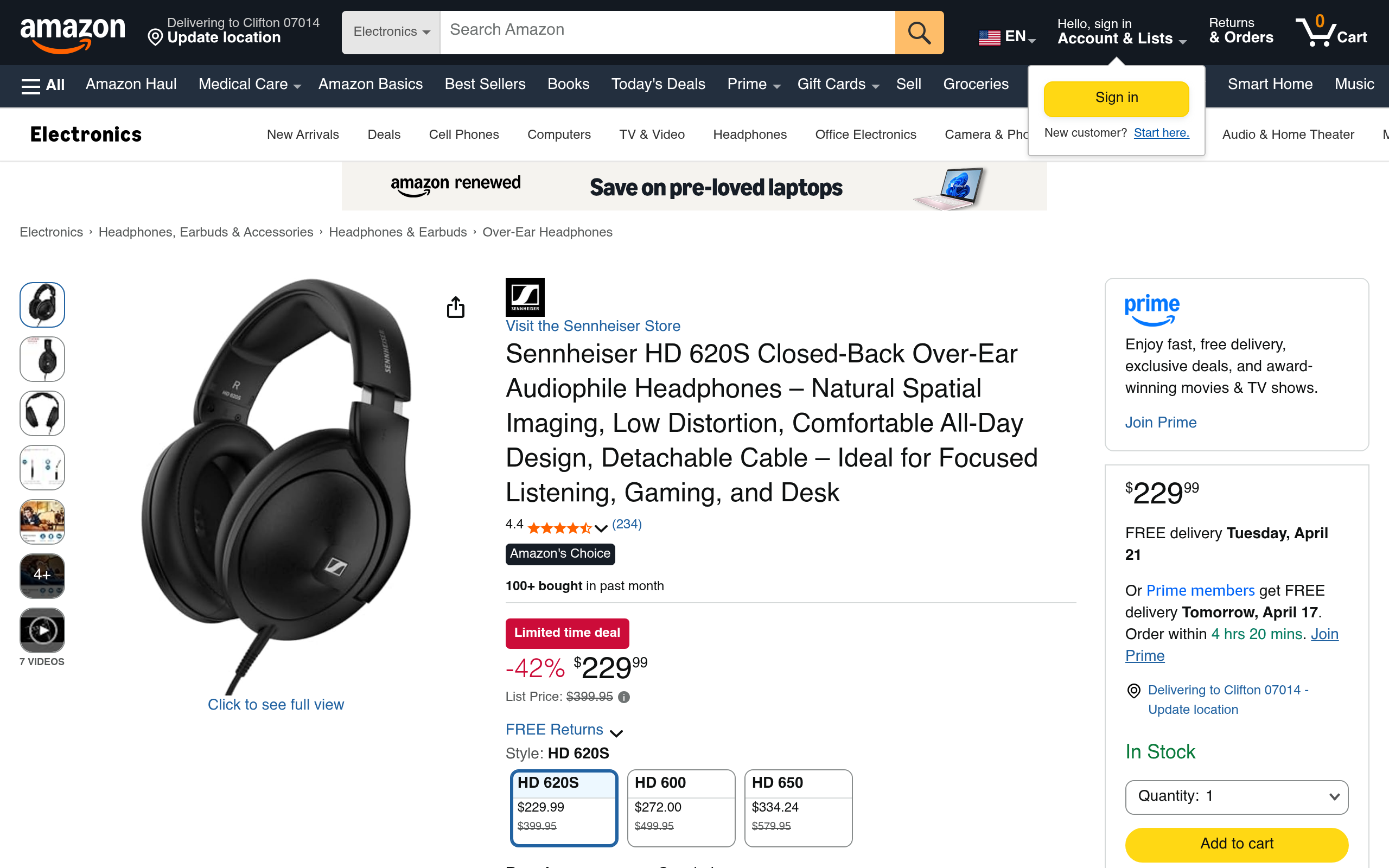
Task: Click the Amazon logo
Action: [72, 33]
